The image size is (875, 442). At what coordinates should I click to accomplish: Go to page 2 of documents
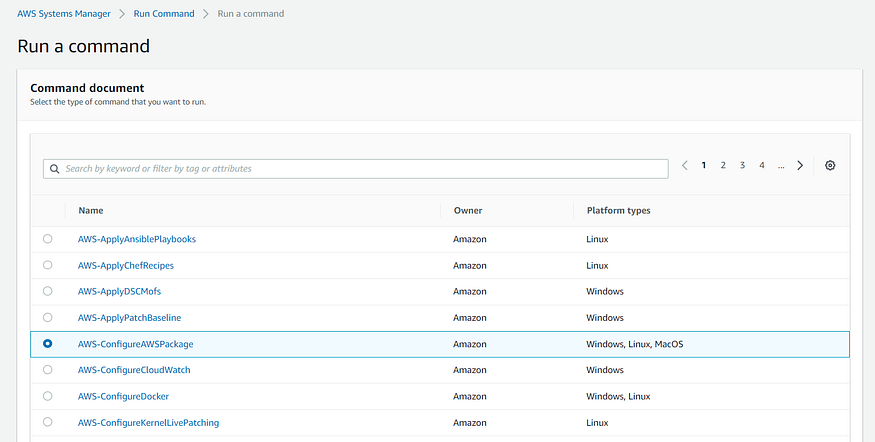coord(723,165)
